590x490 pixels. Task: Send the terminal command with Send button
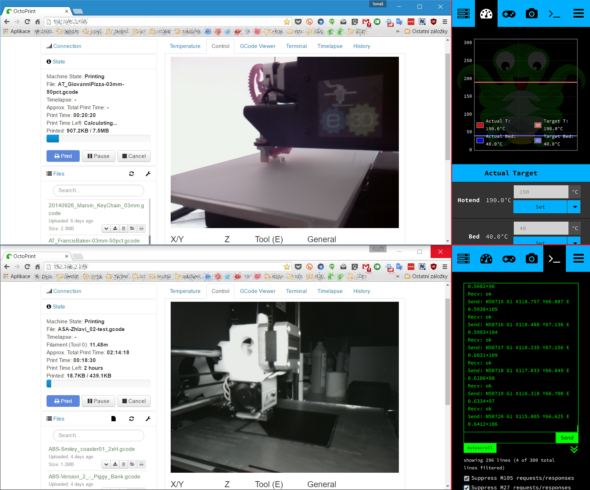pyautogui.click(x=567, y=437)
